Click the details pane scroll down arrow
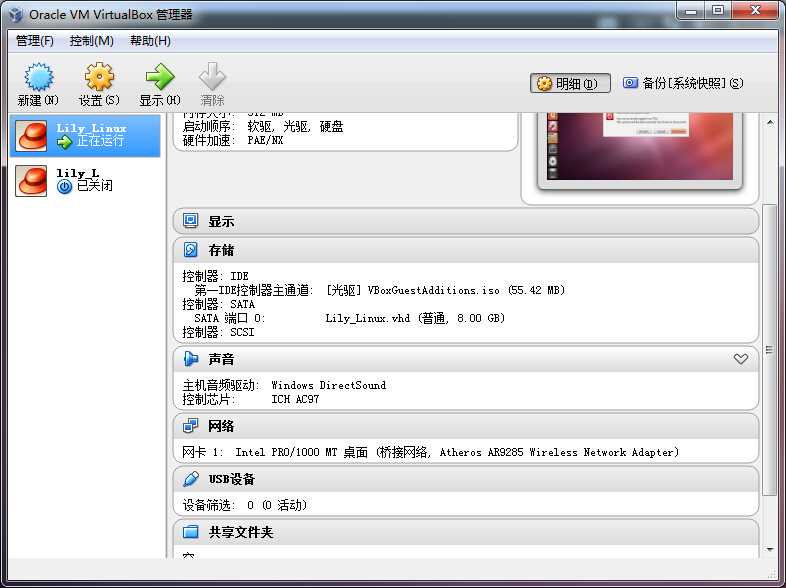Image resolution: width=786 pixels, height=588 pixels. [770, 550]
